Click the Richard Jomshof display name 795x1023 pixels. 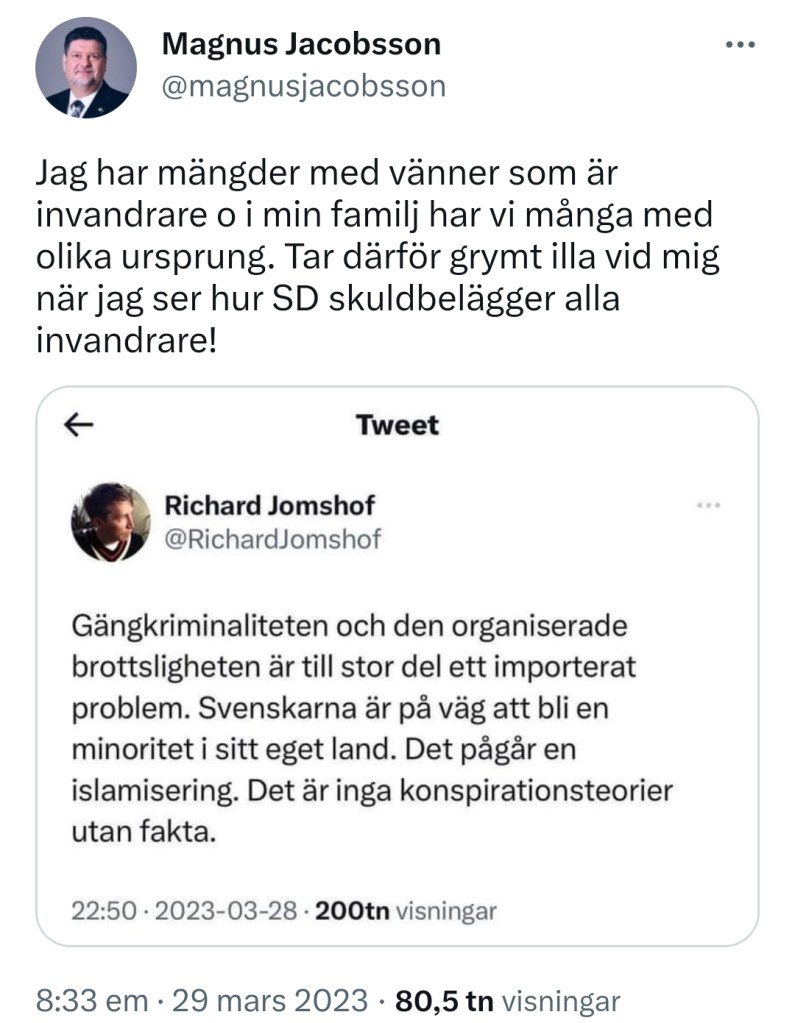click(270, 505)
